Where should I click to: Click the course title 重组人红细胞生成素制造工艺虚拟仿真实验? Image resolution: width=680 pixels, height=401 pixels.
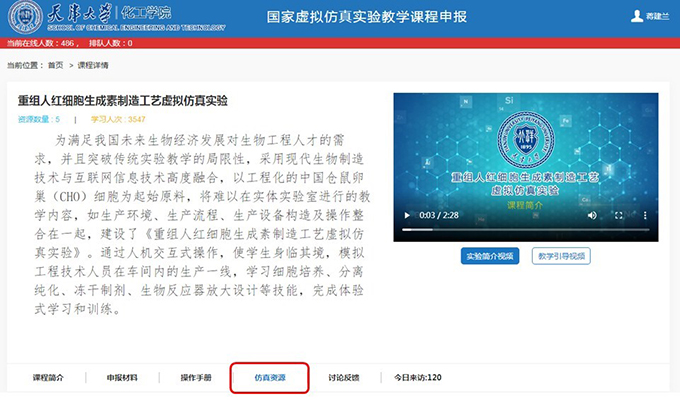coord(123,101)
